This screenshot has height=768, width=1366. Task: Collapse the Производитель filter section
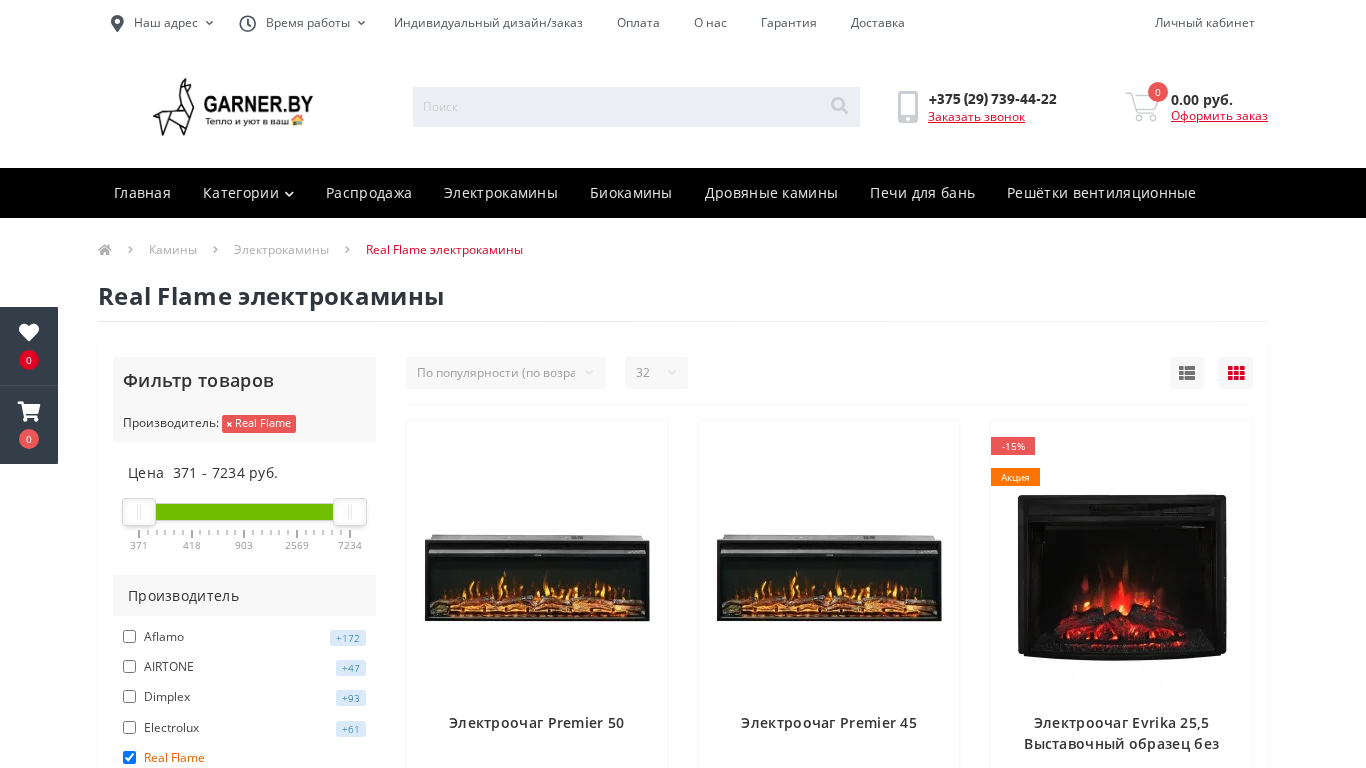pos(244,596)
